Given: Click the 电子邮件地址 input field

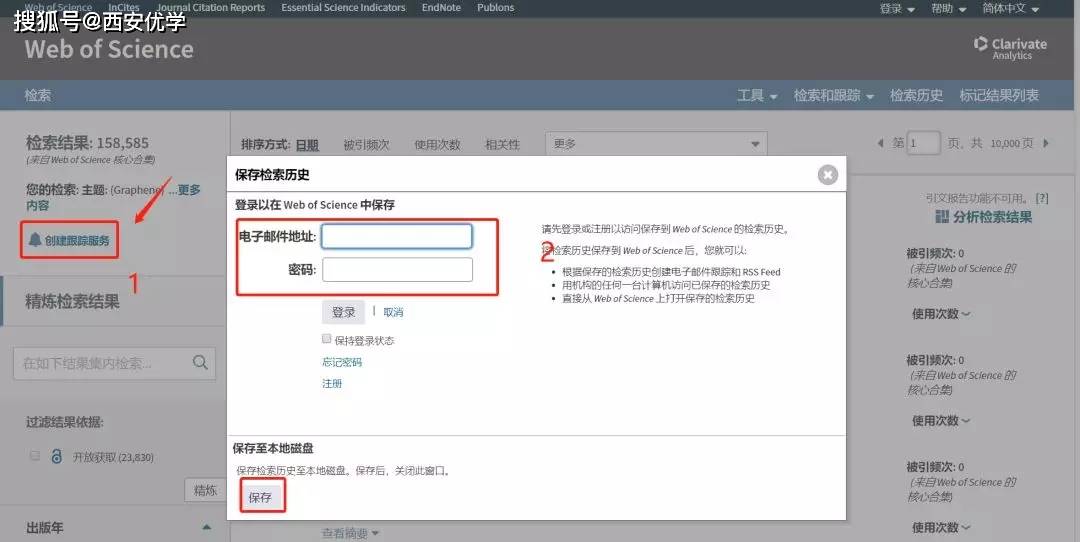Looking at the screenshot, I should [x=397, y=236].
